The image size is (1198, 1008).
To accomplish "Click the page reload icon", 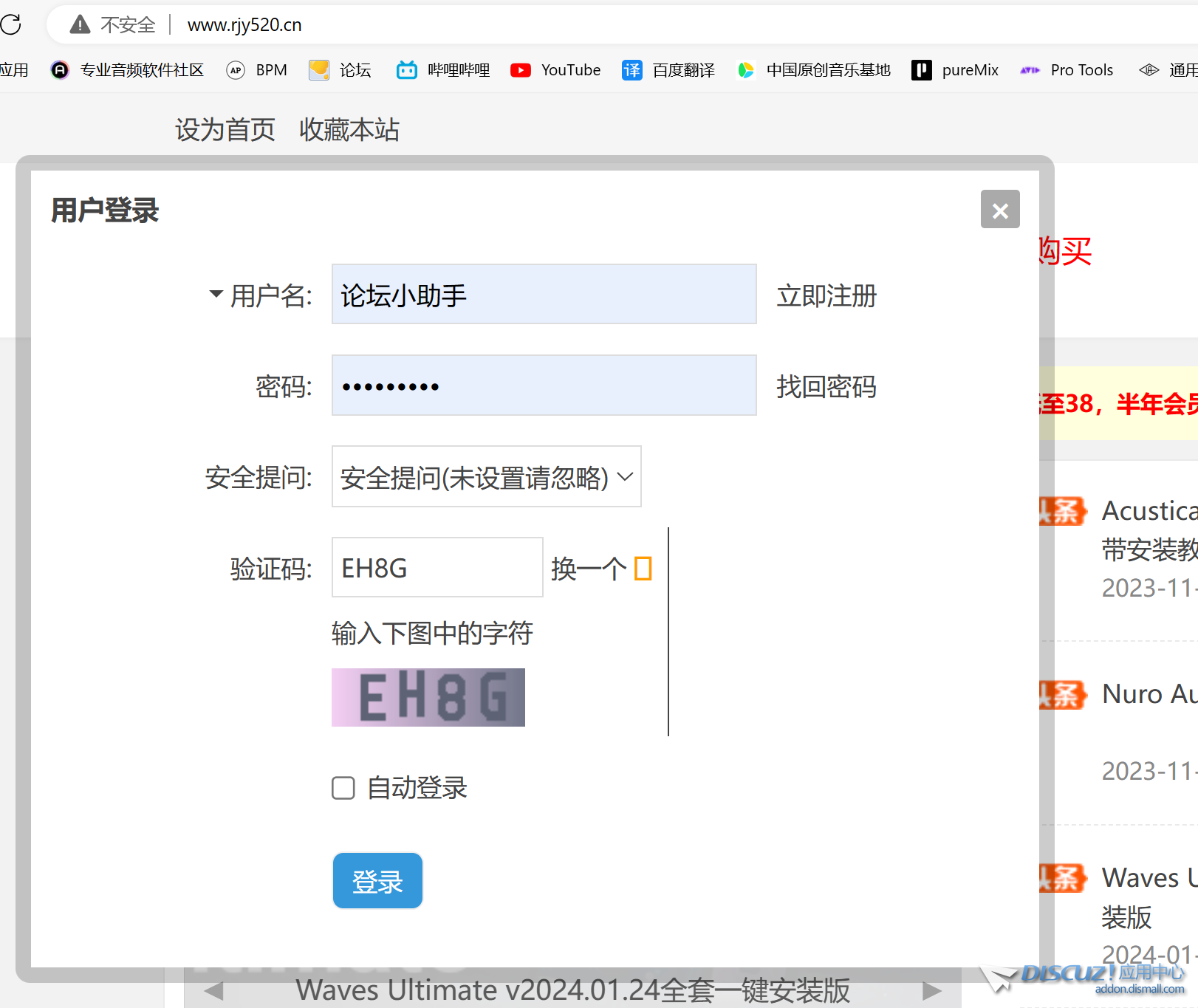I will click(x=12, y=24).
